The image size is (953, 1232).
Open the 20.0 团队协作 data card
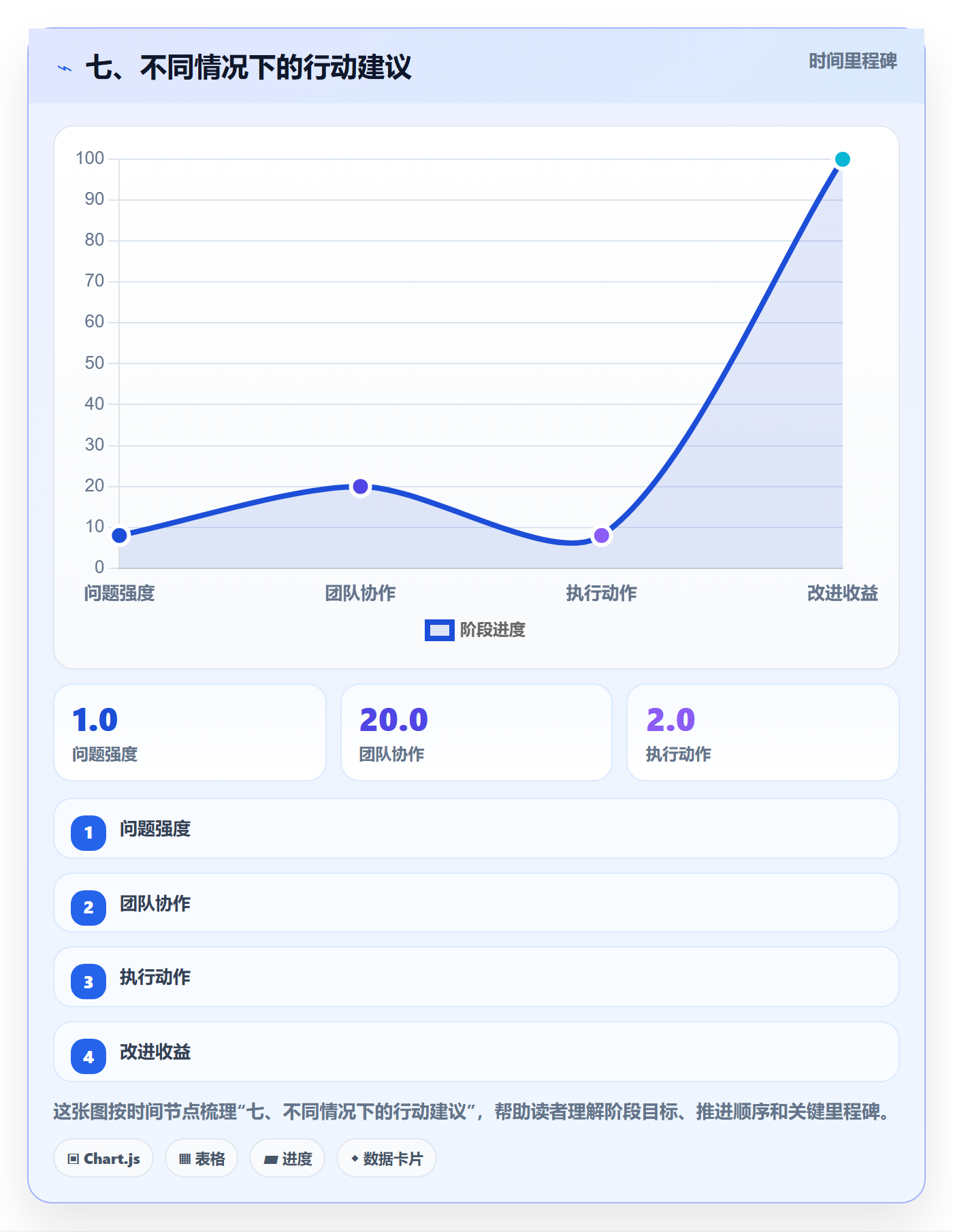(476, 732)
